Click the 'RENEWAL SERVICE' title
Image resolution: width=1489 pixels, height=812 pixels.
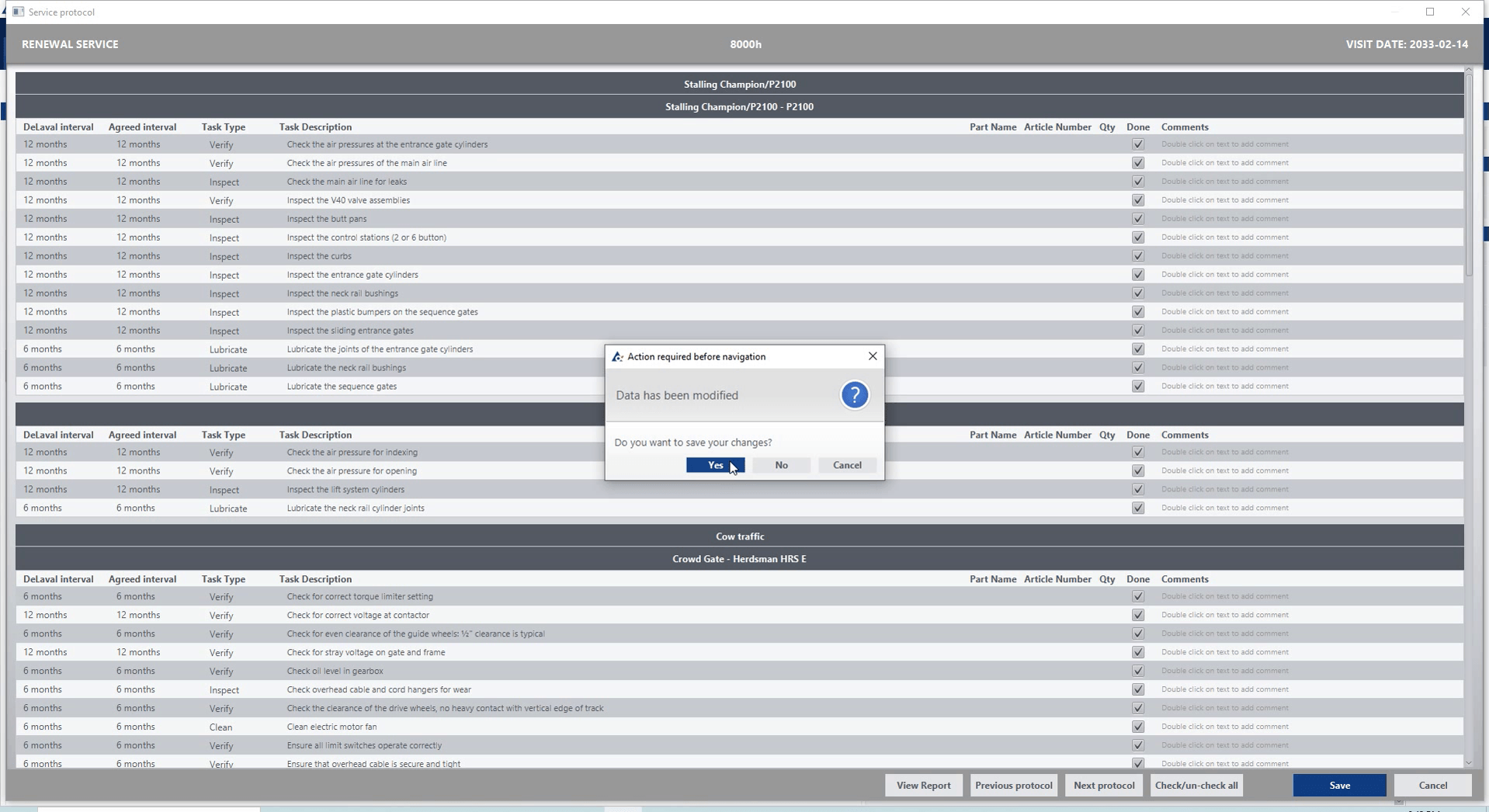70,44
